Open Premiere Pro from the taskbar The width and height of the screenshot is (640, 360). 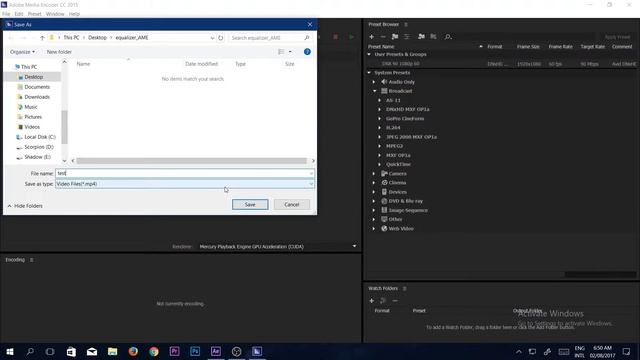pyautogui.click(x=174, y=351)
